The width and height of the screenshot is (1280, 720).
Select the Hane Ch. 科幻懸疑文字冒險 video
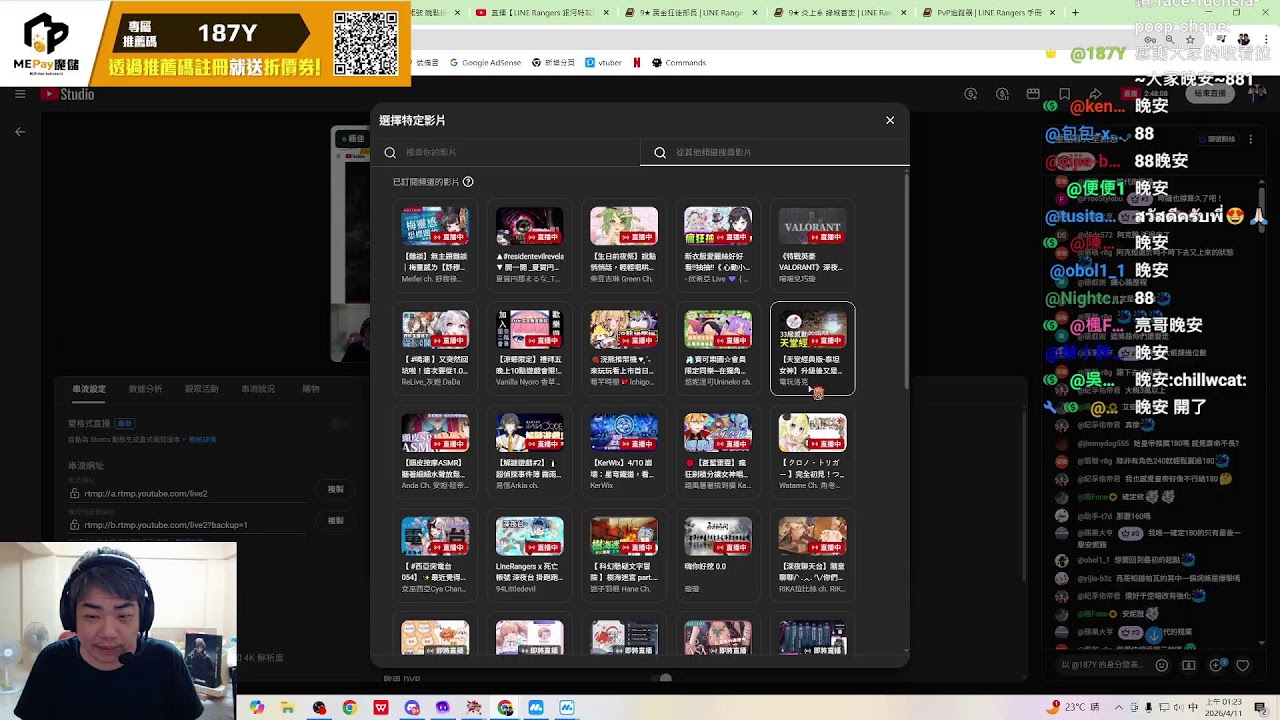point(623,555)
